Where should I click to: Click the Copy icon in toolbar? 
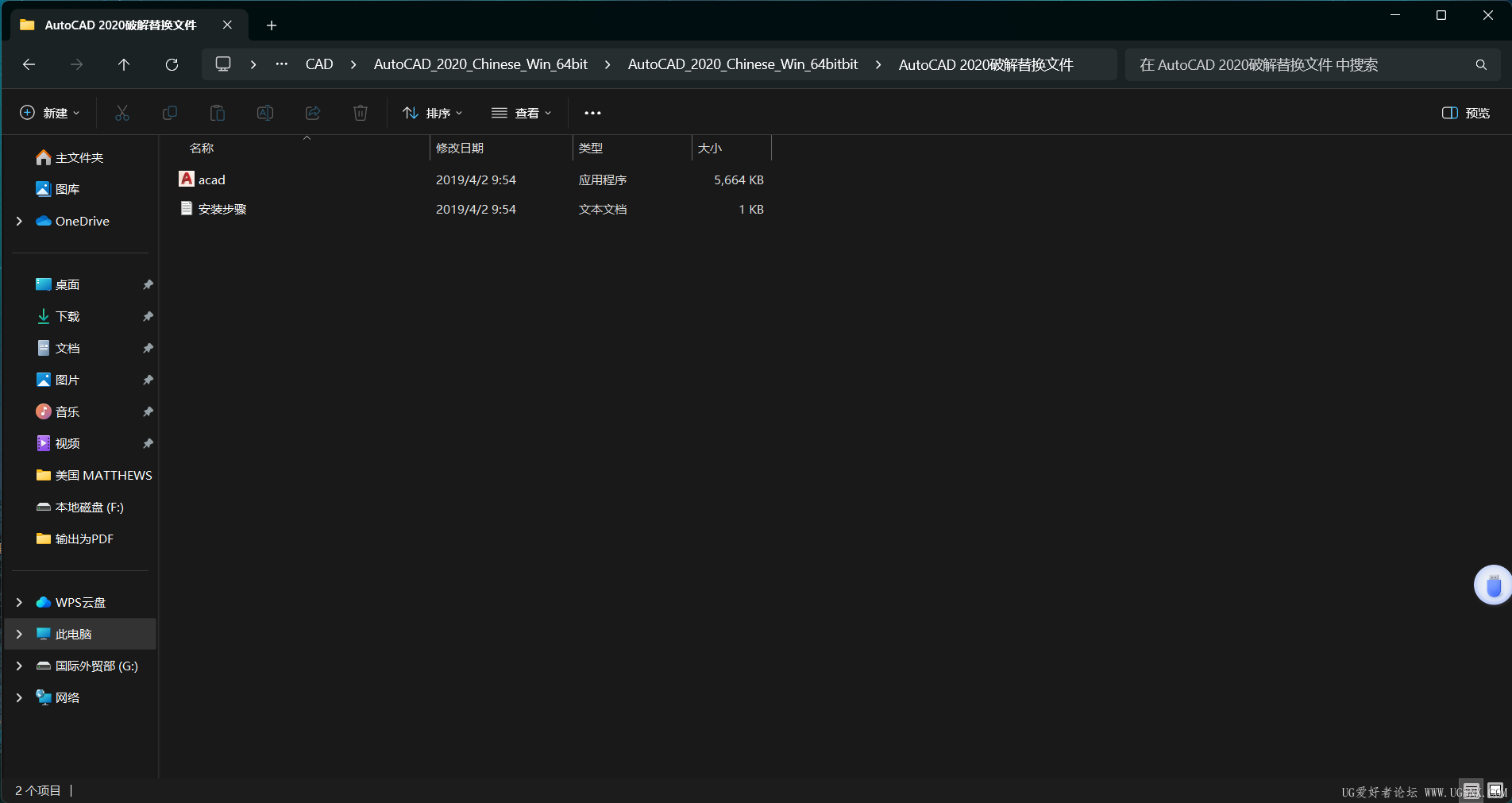coord(170,113)
